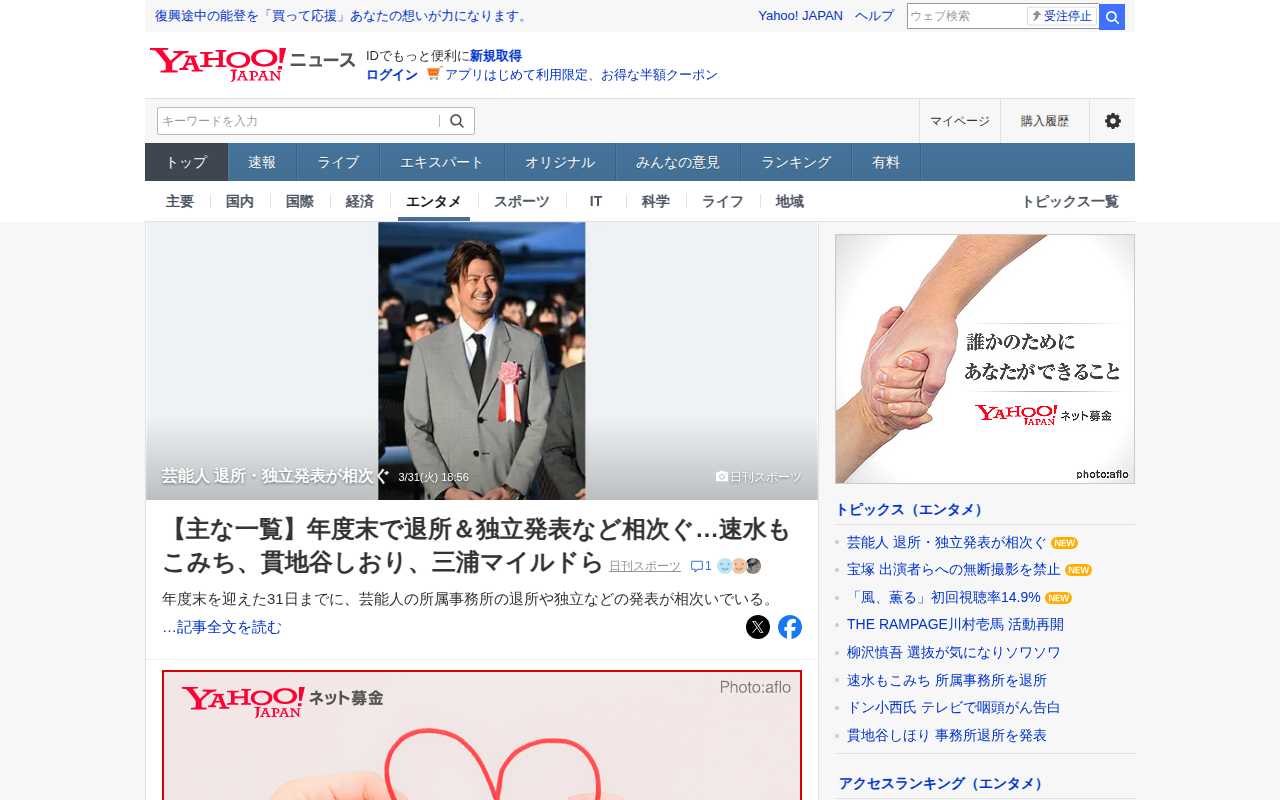Image resolution: width=1280 pixels, height=800 pixels.
Task: Select the 主要 category
Action: click(180, 201)
